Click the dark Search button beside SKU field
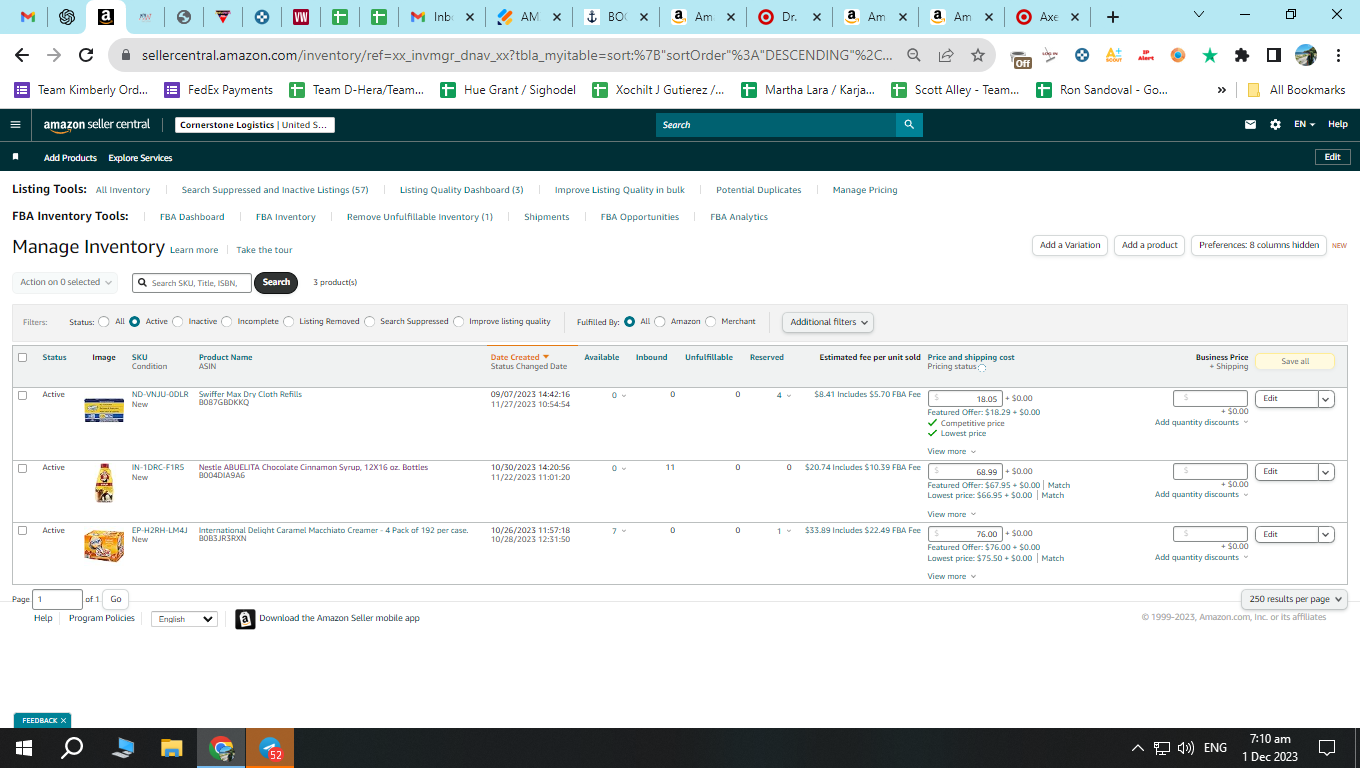Screen dimensions: 1360x768 277,282
